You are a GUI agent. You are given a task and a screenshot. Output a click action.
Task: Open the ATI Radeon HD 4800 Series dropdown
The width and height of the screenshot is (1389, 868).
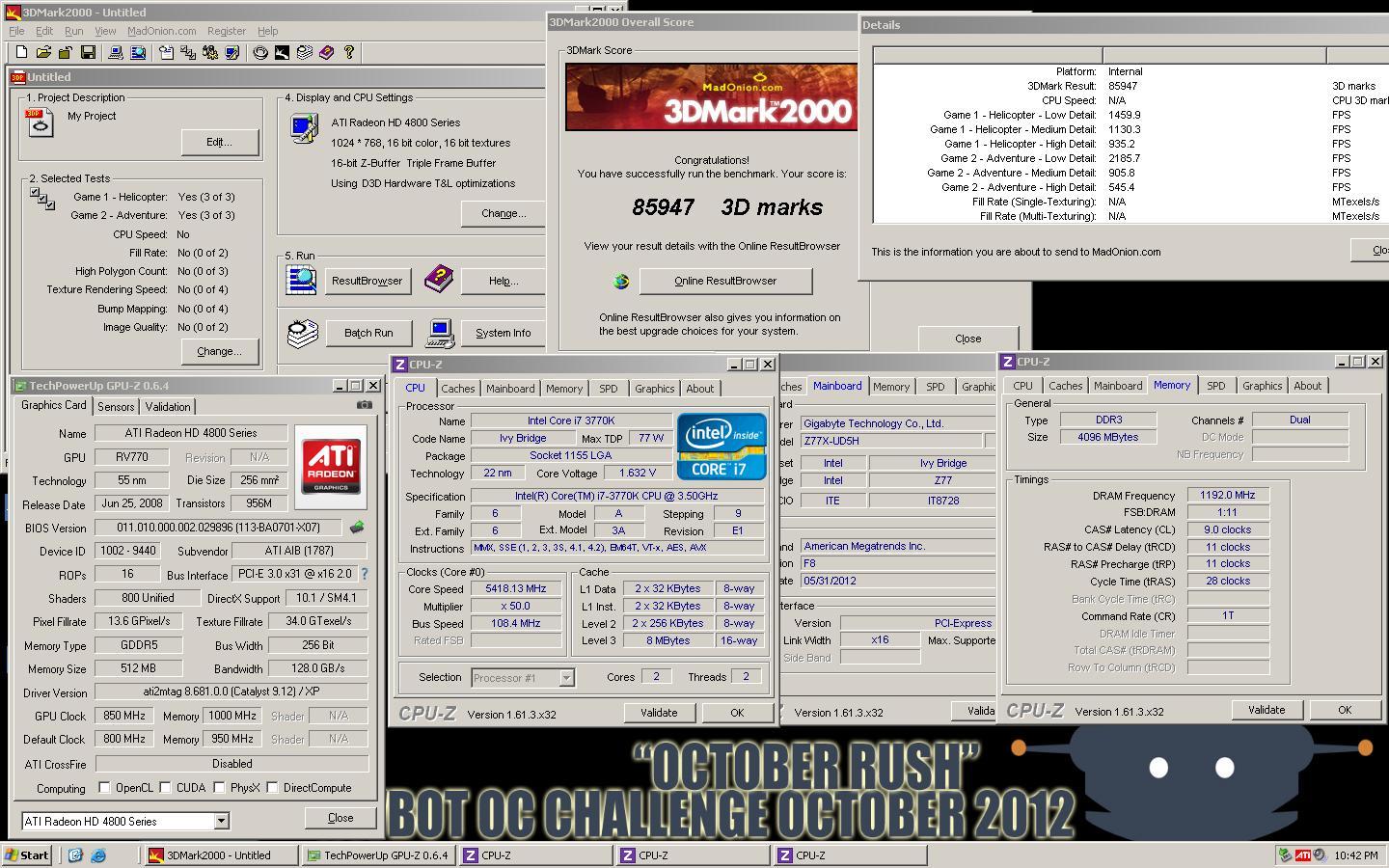point(221,821)
